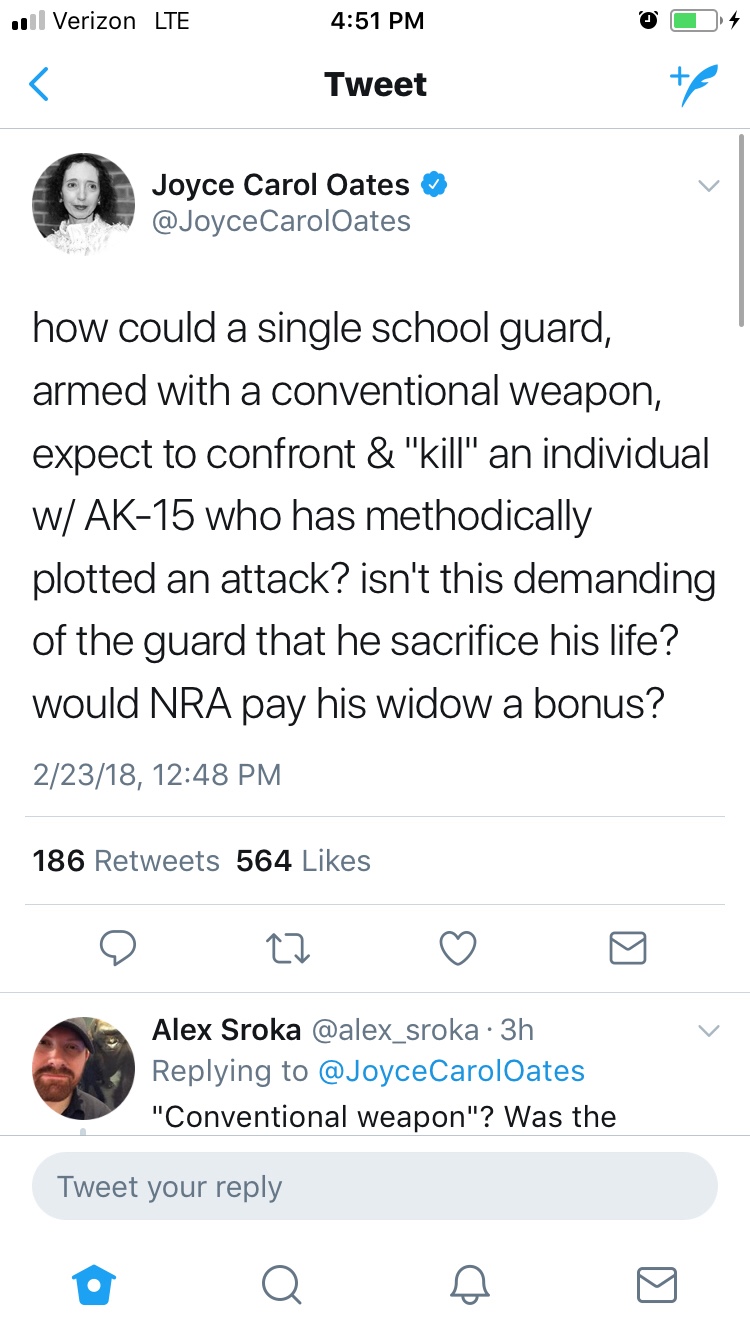This screenshot has height=1334, width=750.
Task: Open the @JoyceCarolOates handle under the author name
Action: pyautogui.click(x=281, y=220)
